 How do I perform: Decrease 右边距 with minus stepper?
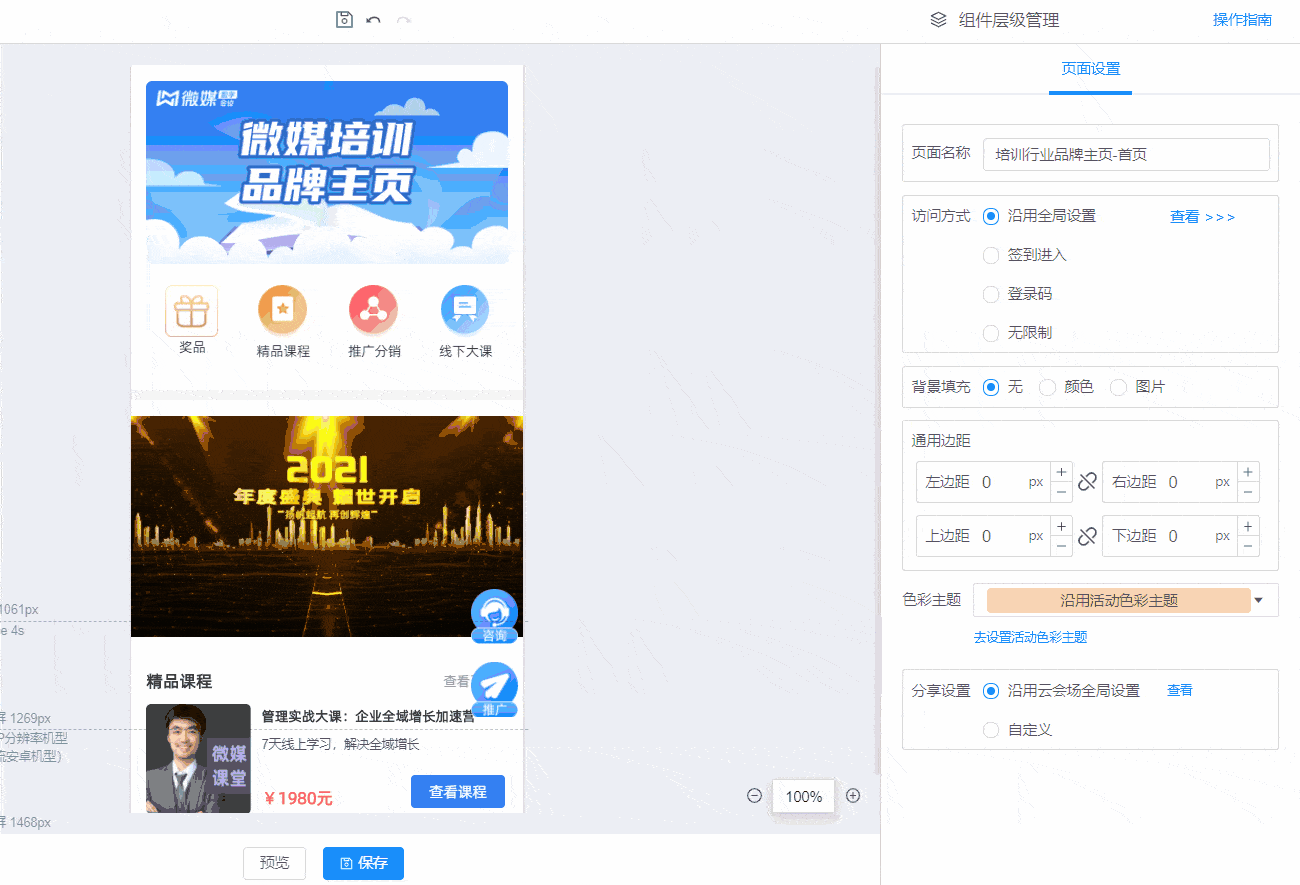[1248, 492]
